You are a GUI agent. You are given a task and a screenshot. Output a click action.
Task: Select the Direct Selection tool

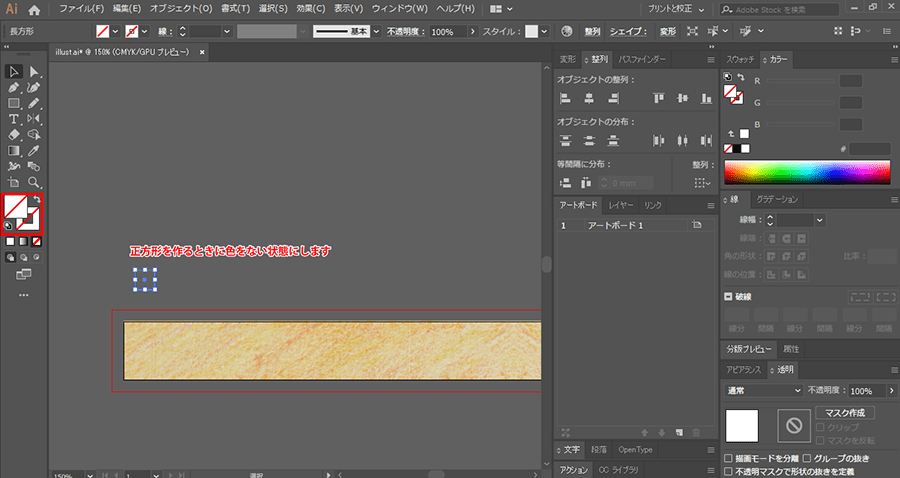coord(34,72)
